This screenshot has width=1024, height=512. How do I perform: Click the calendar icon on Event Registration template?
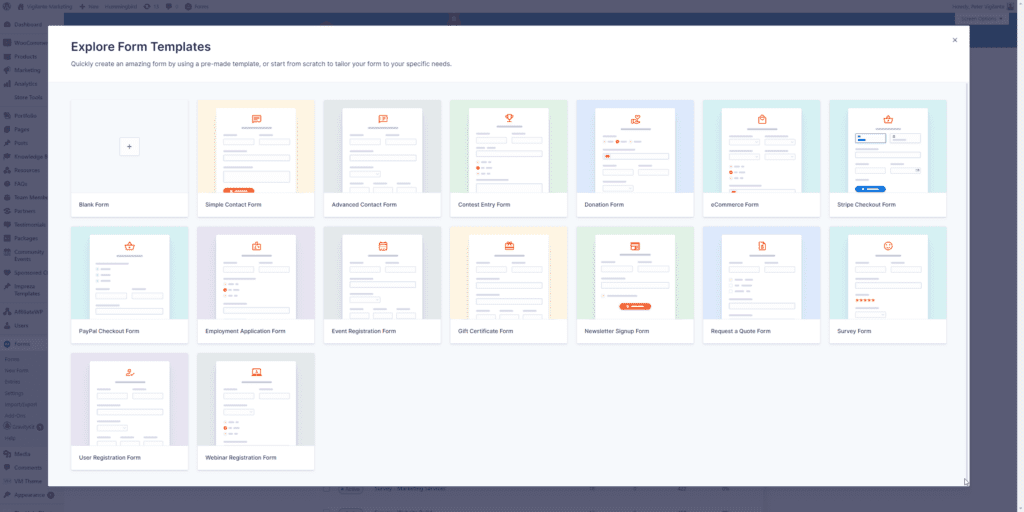point(383,245)
